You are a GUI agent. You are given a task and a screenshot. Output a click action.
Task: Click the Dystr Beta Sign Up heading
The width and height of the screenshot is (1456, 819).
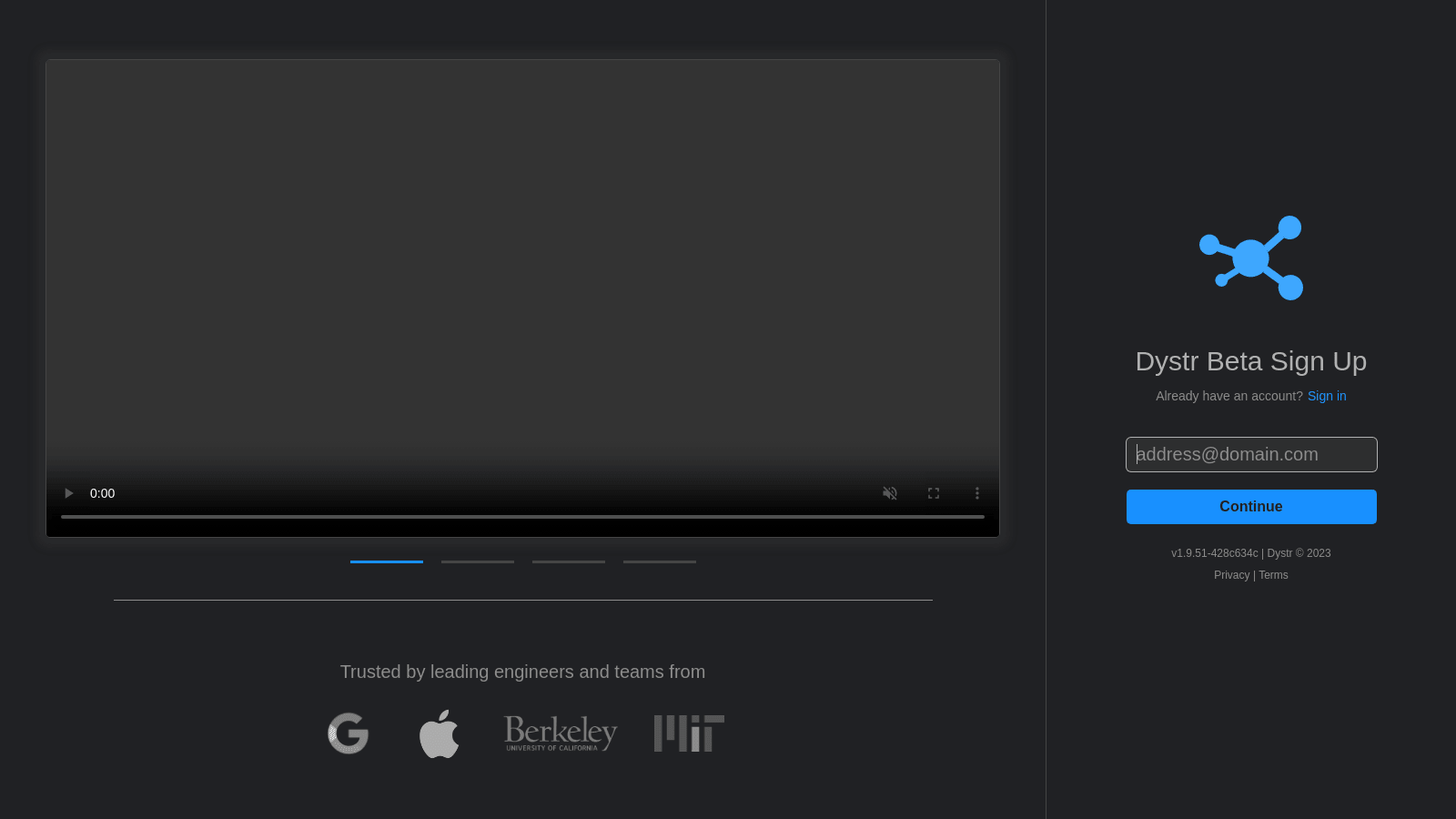click(1251, 361)
